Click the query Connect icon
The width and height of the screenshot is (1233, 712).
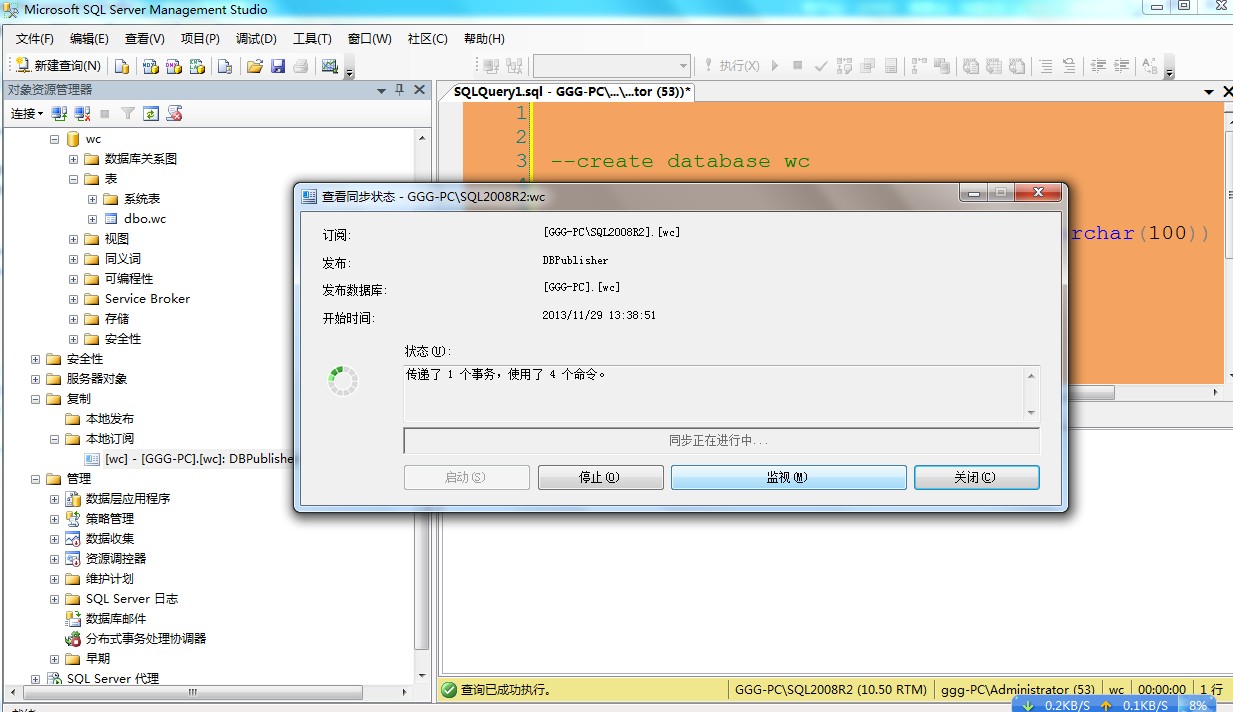coord(491,66)
